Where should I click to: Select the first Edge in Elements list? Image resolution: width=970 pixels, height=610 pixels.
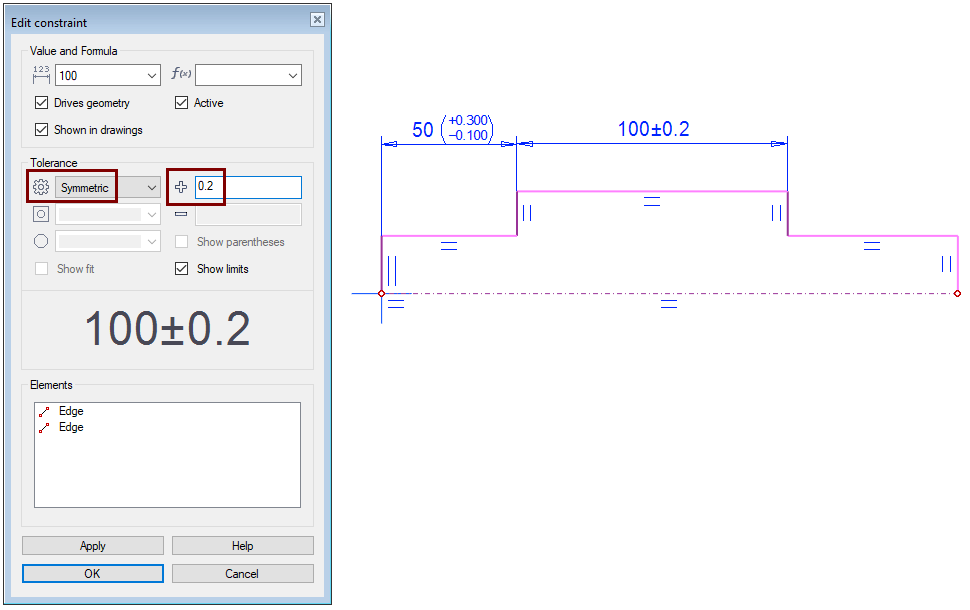tap(71, 411)
